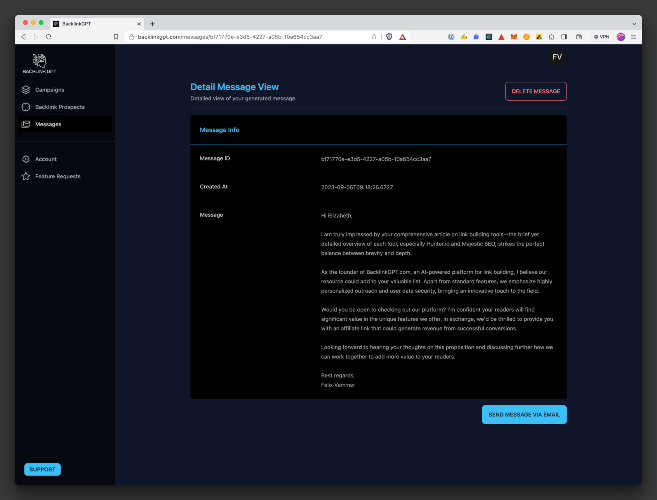Open Brave Rewards triangle icon
Image resolution: width=657 pixels, height=500 pixels.
[x=402, y=37]
